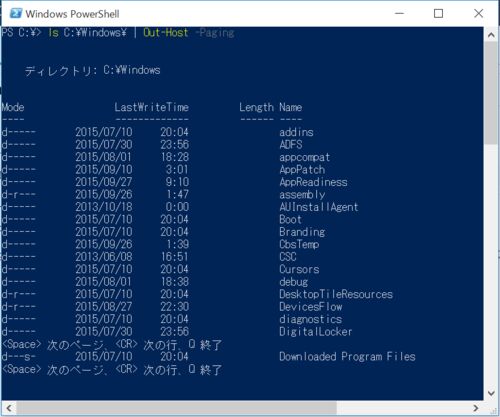The height and width of the screenshot is (417, 500).
Task: Click the debug directory name
Action: [294, 282]
